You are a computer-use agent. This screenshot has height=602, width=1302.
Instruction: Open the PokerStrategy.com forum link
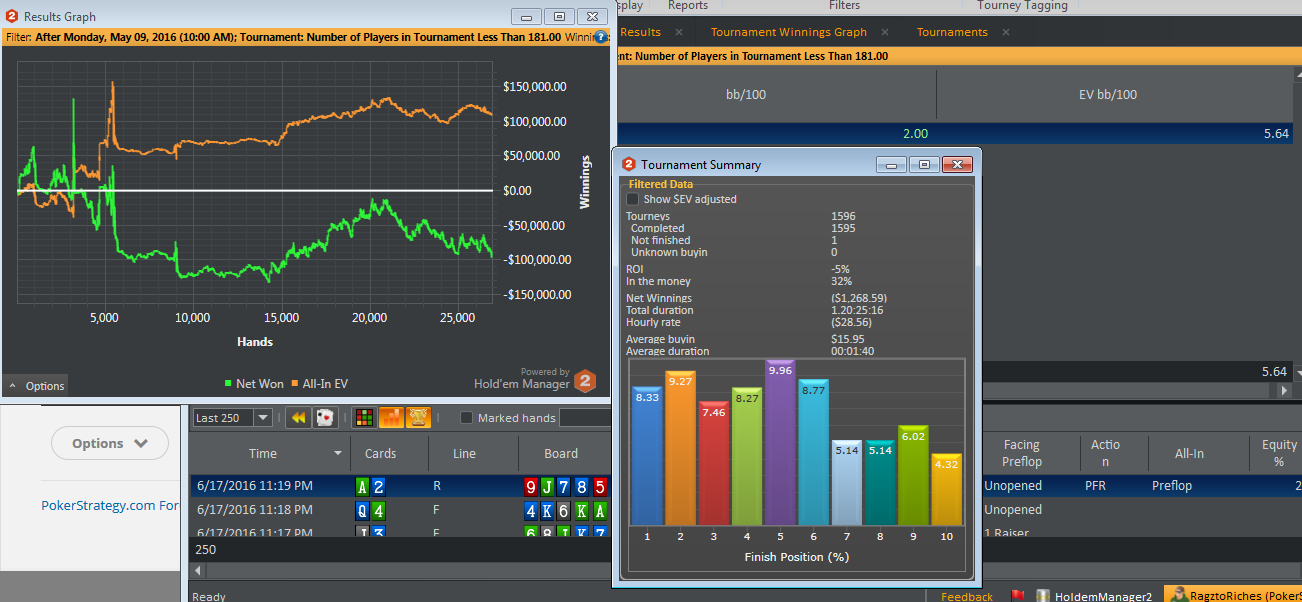111,505
